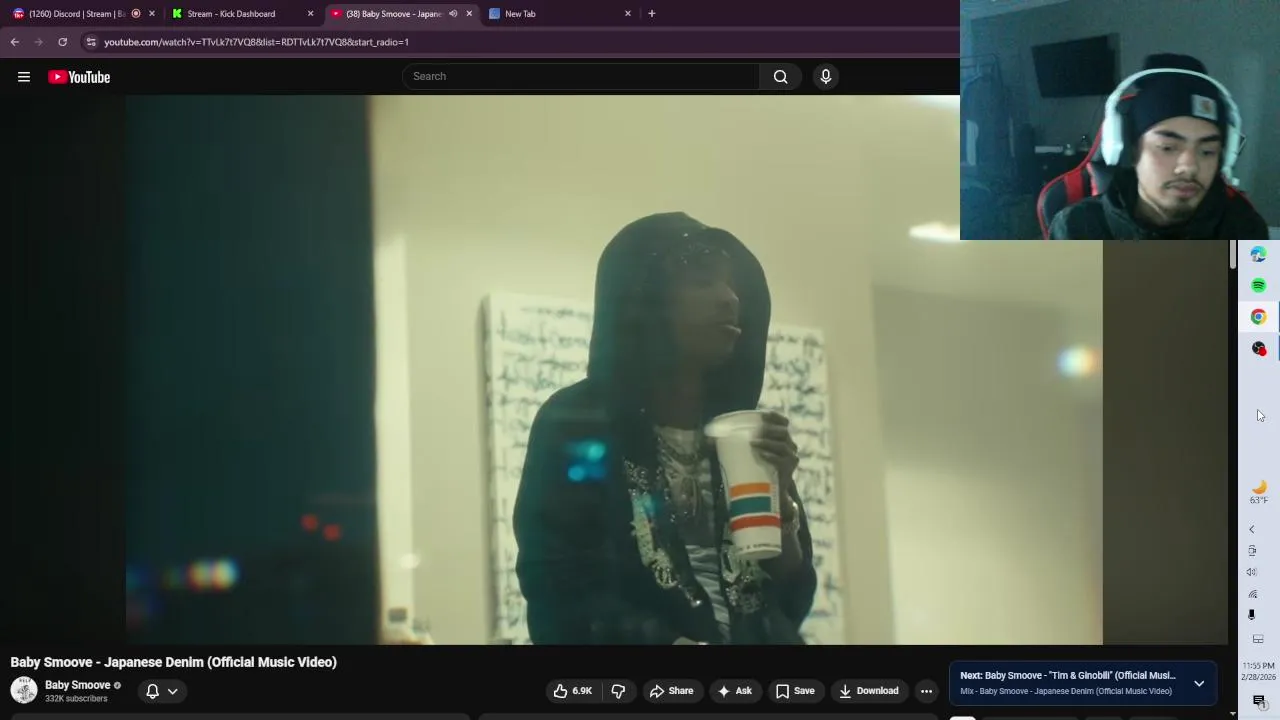The image size is (1280, 720).
Task: Submit search with the magnifier button
Action: 780,76
